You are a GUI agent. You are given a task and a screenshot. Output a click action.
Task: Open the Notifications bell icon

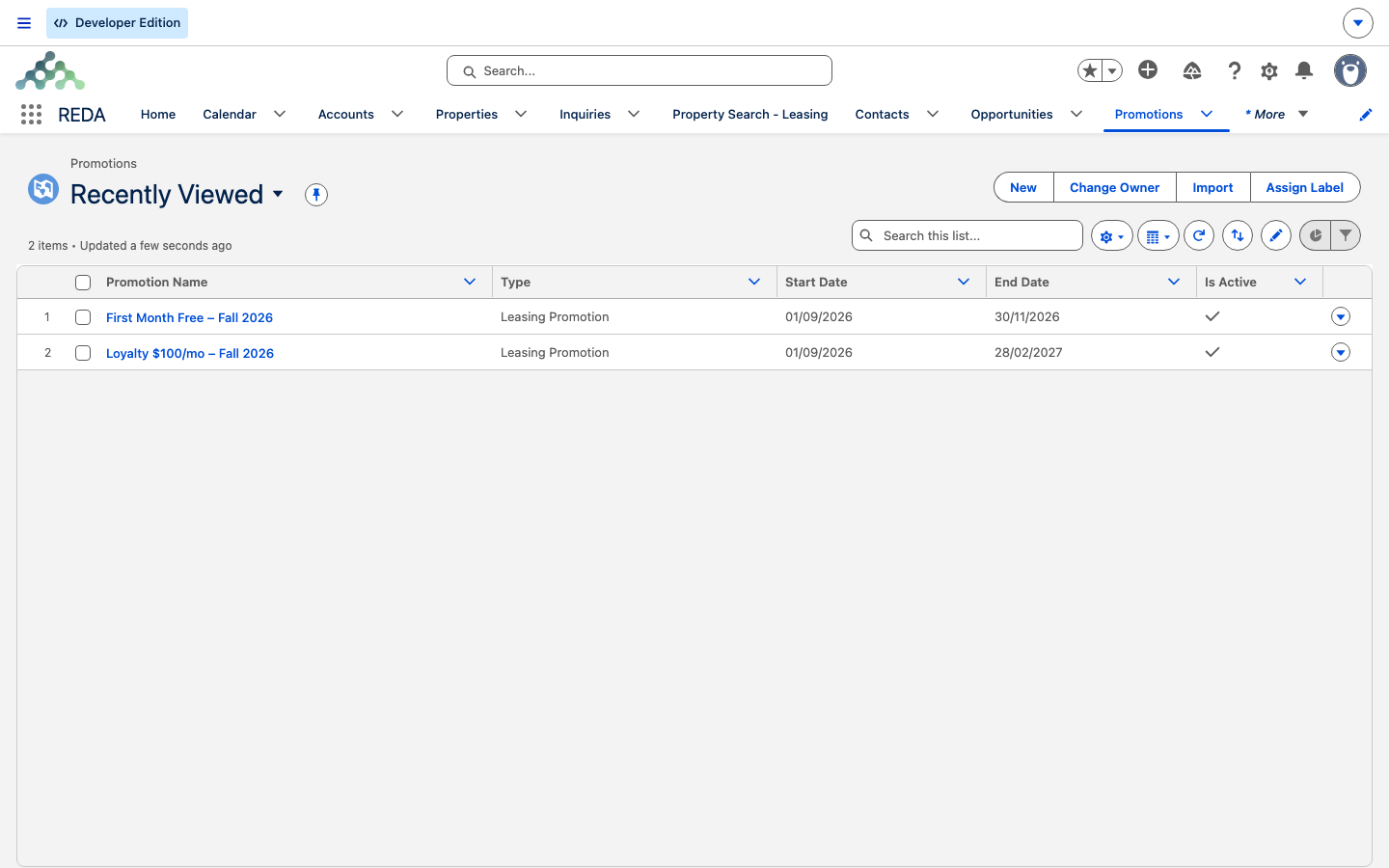[1304, 70]
